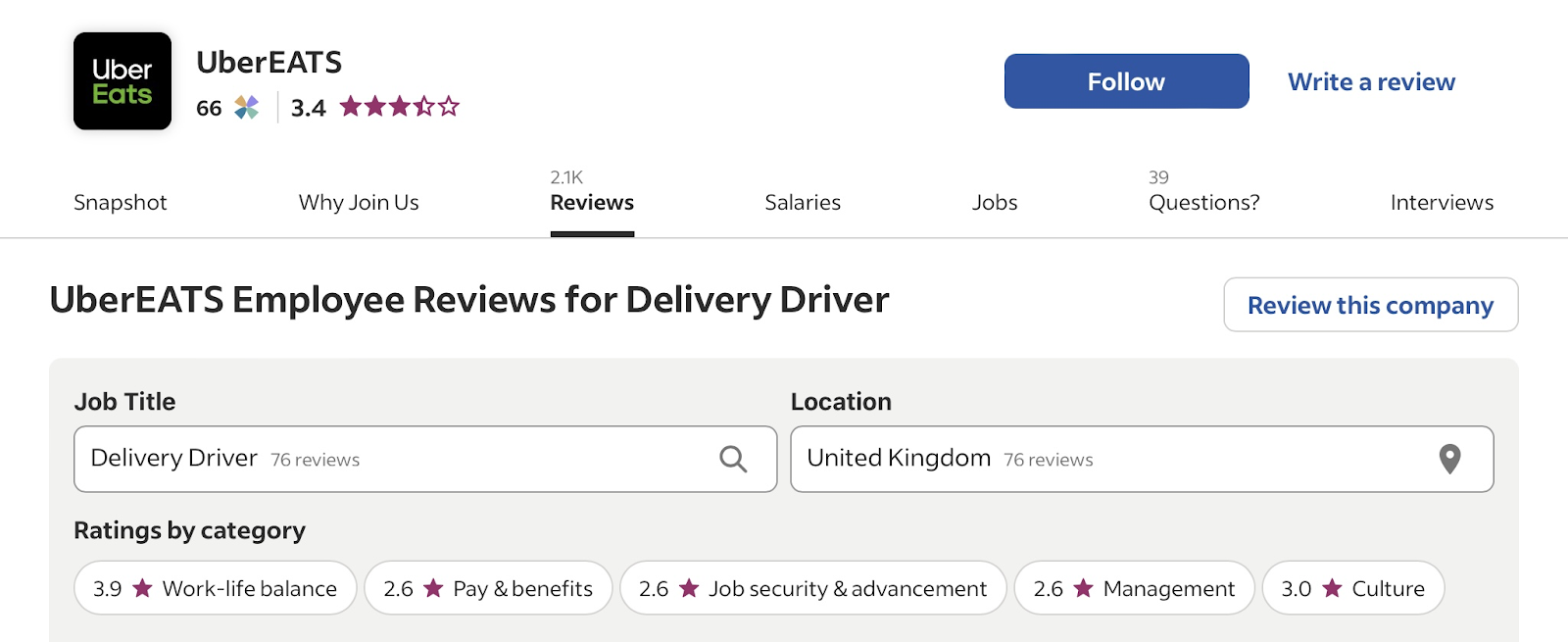Click the work happiness score pinwheel icon

[247, 107]
